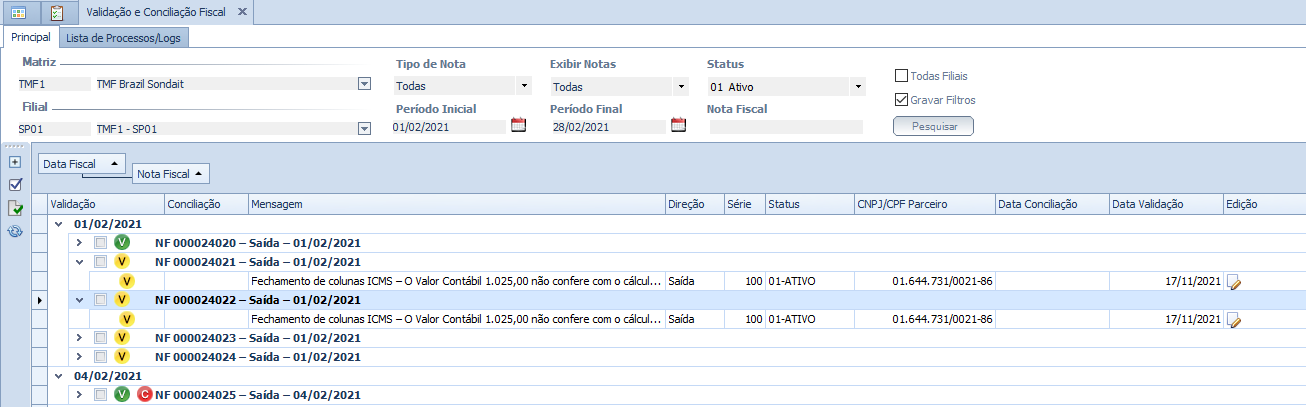Check the checkbox for NF 000024023
Image resolution: width=1306 pixels, height=407 pixels.
100,338
